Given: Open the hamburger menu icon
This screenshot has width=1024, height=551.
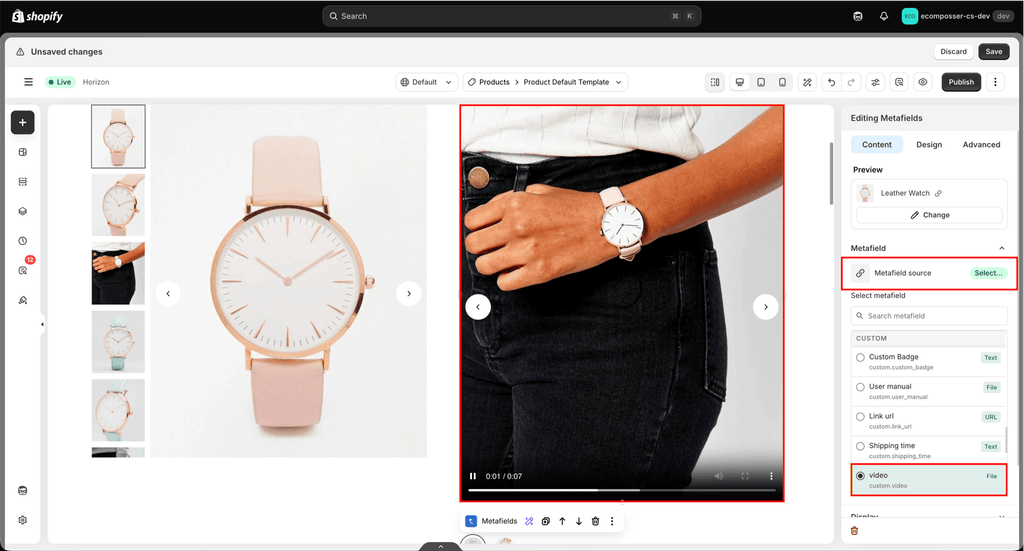Looking at the screenshot, I should 28,82.
